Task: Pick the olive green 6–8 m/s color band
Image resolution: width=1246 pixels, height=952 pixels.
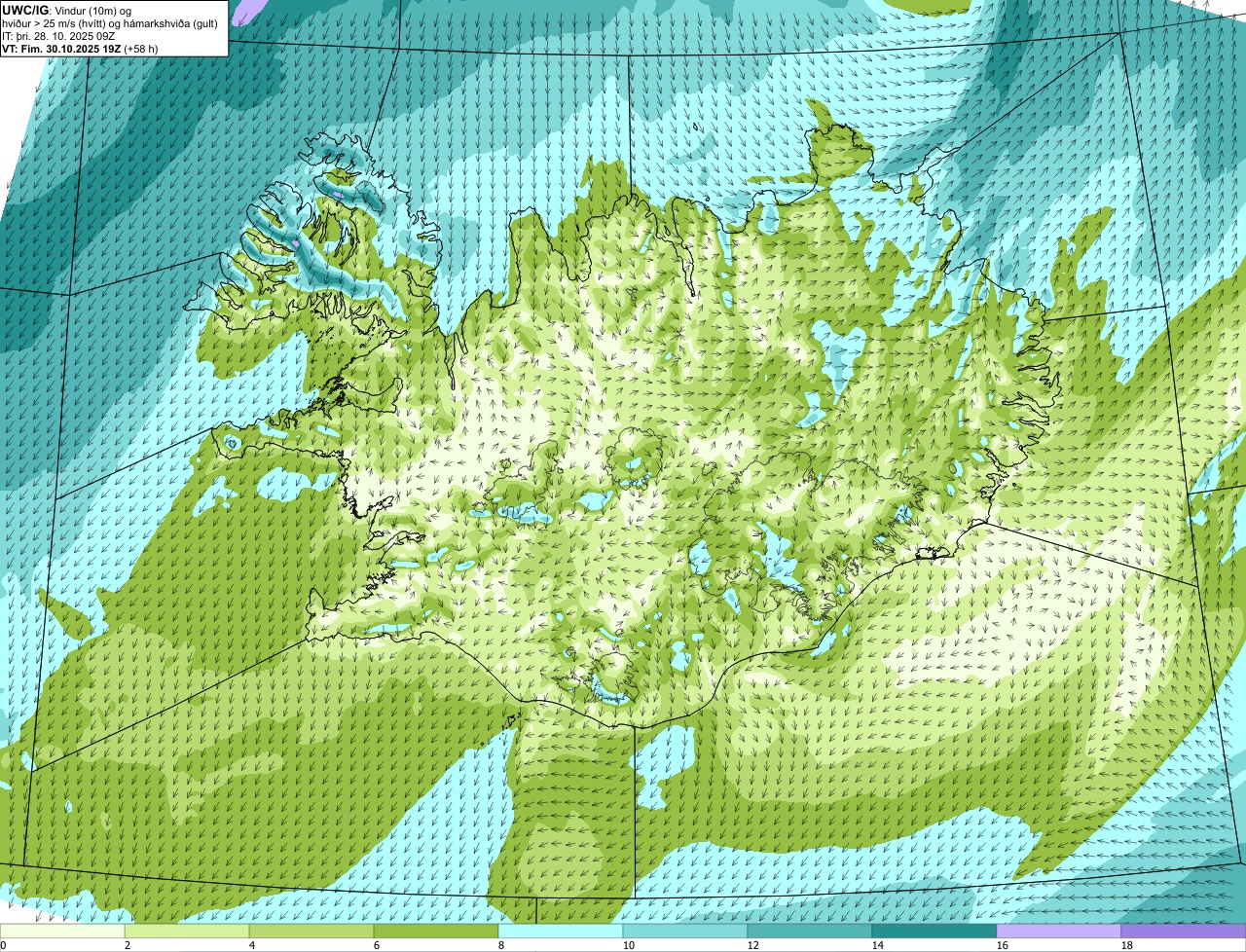Action: tap(436, 931)
